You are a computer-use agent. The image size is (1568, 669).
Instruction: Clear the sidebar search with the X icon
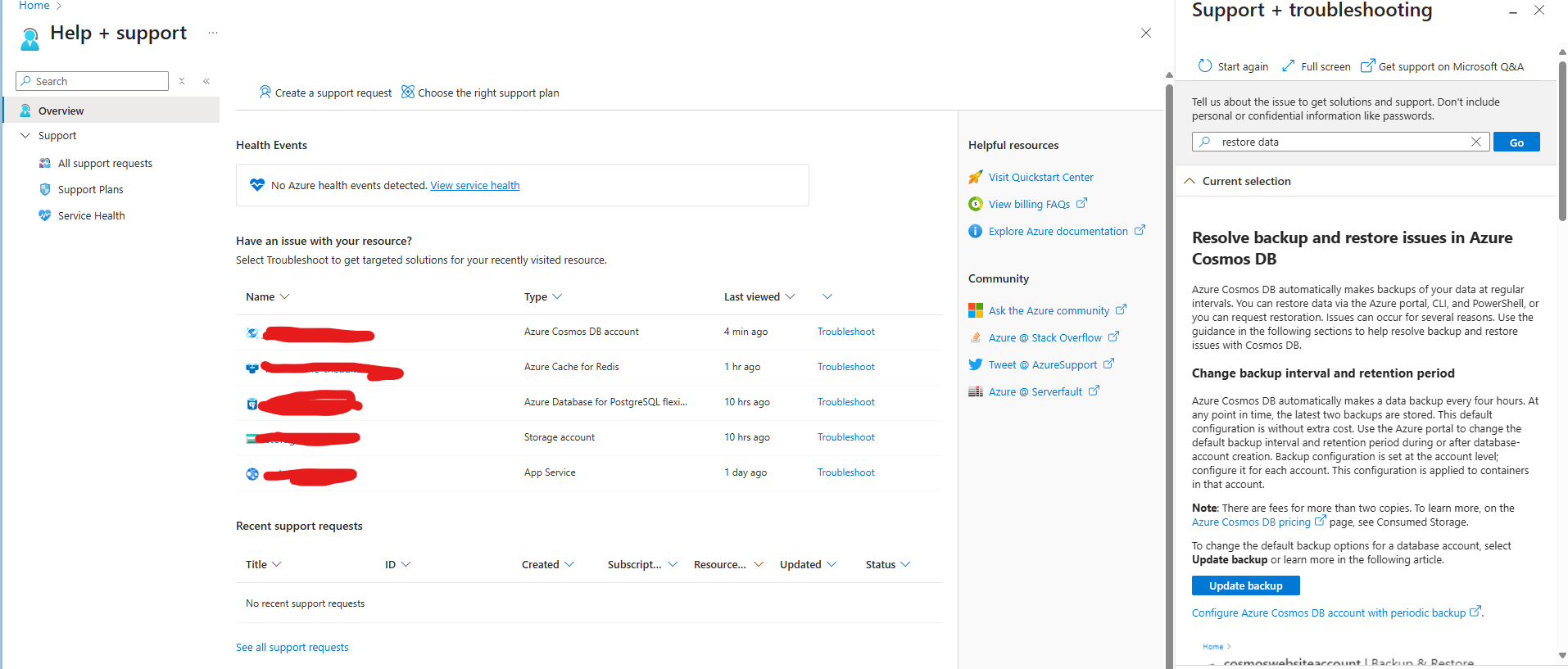coord(182,81)
